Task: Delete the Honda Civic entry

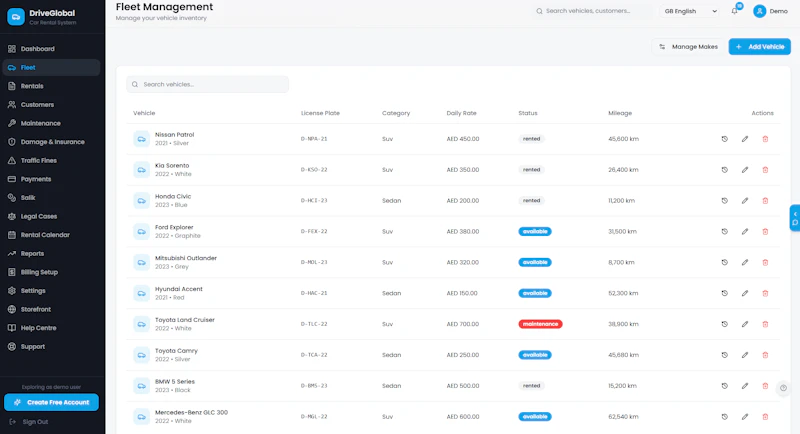Action: tap(765, 200)
